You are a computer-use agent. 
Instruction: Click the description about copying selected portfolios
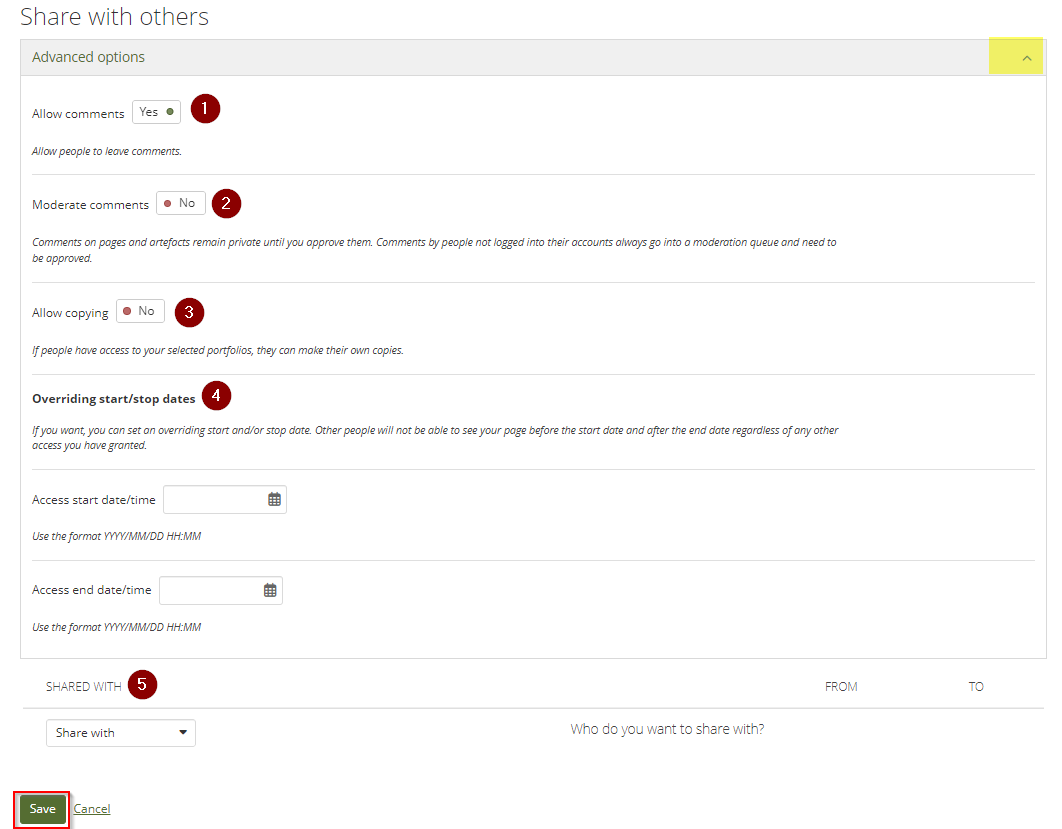217,350
